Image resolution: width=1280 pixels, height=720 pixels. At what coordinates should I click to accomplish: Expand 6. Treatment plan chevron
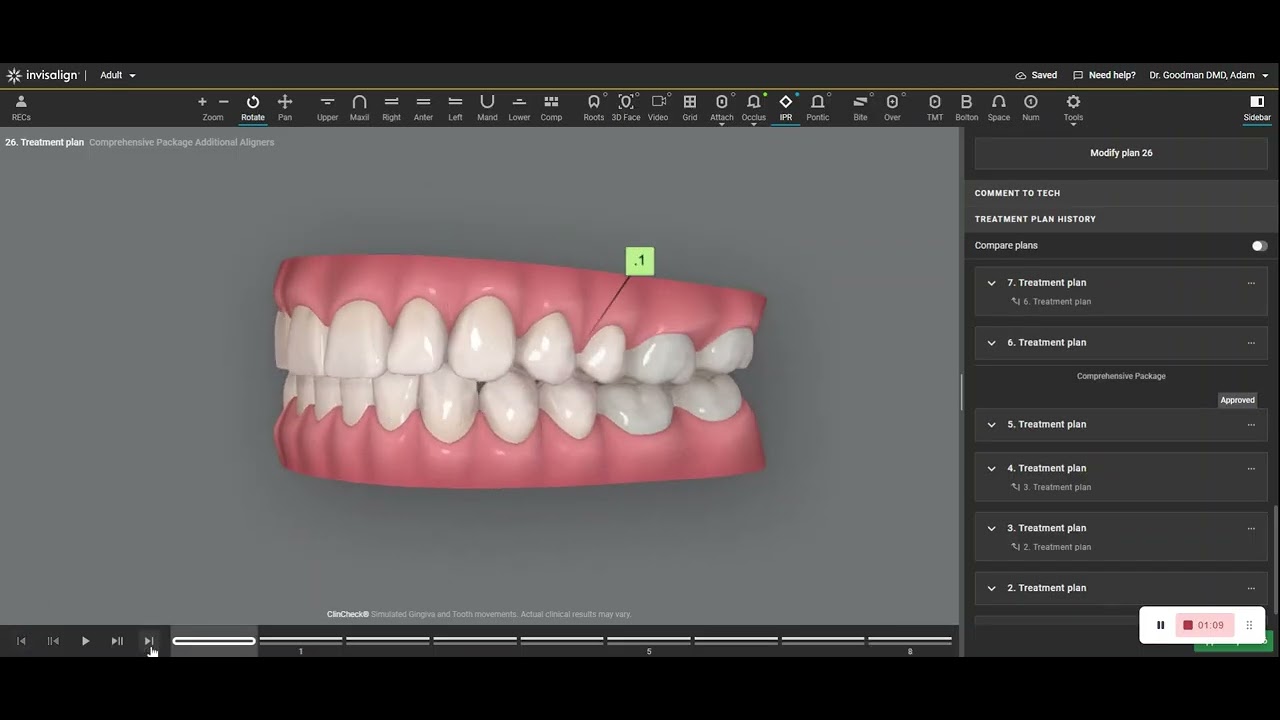[991, 343]
